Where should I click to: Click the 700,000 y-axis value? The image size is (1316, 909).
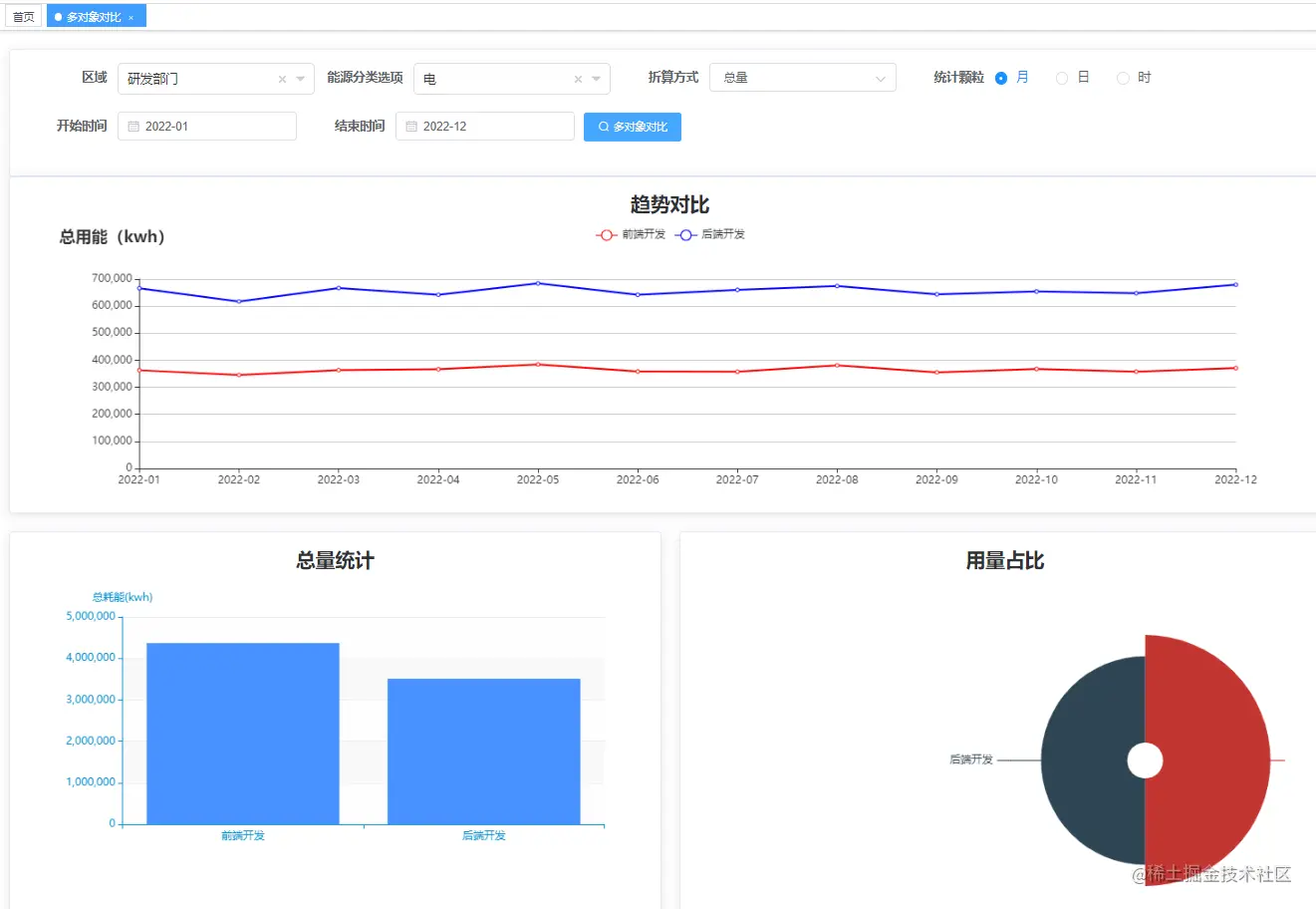(112, 278)
